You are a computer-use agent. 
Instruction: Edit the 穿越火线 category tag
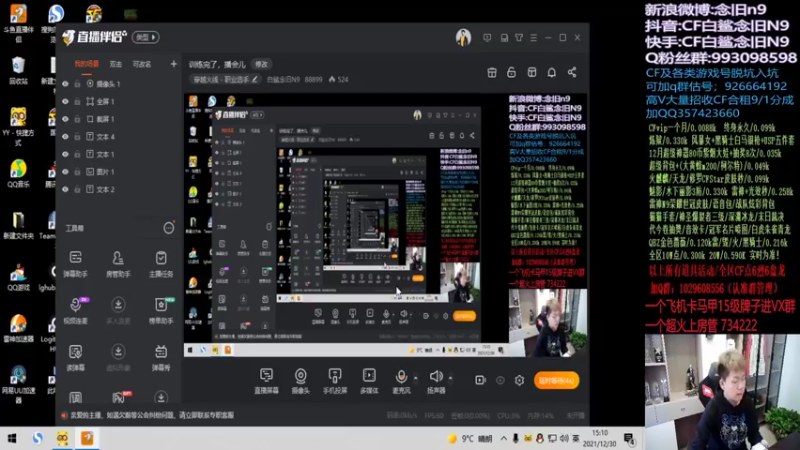(225, 80)
